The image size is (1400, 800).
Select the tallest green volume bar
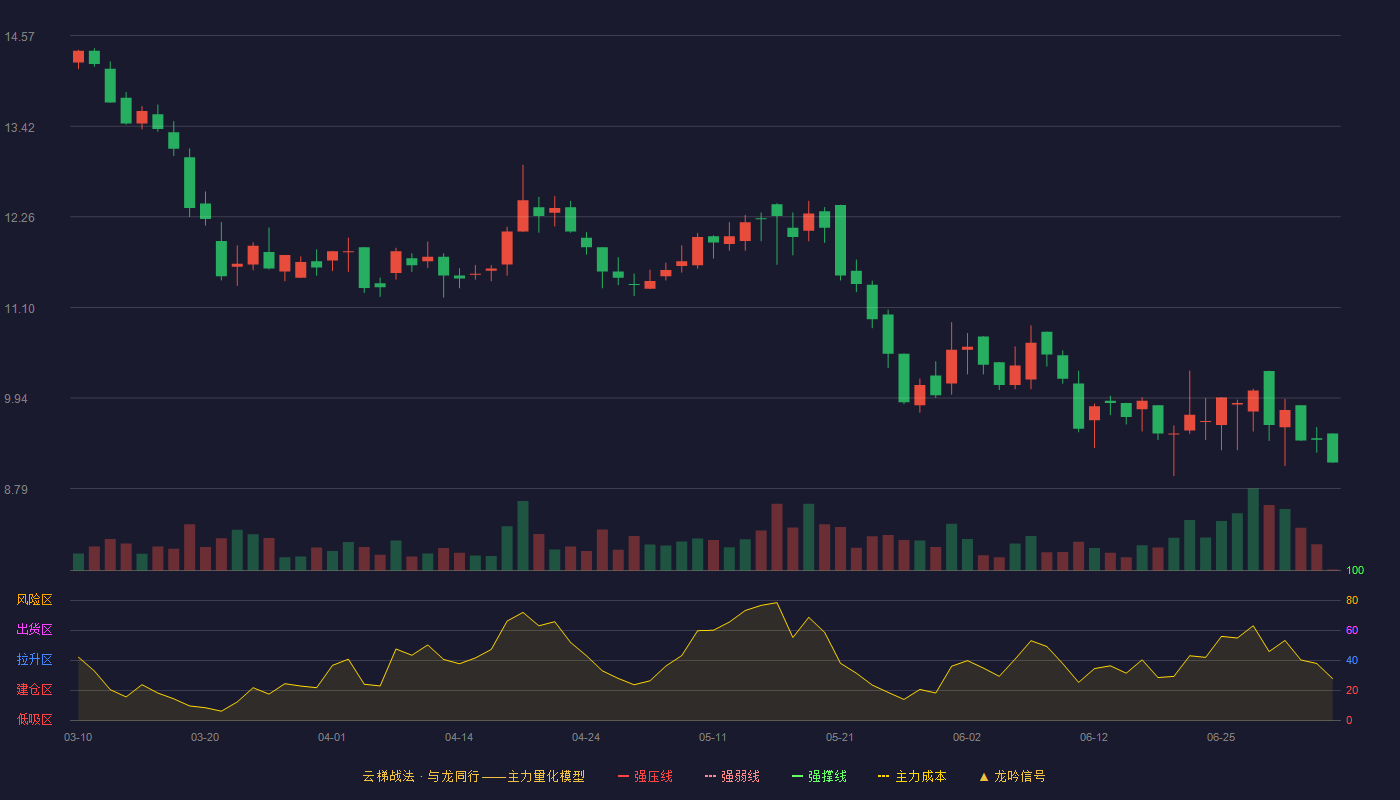point(1253,530)
